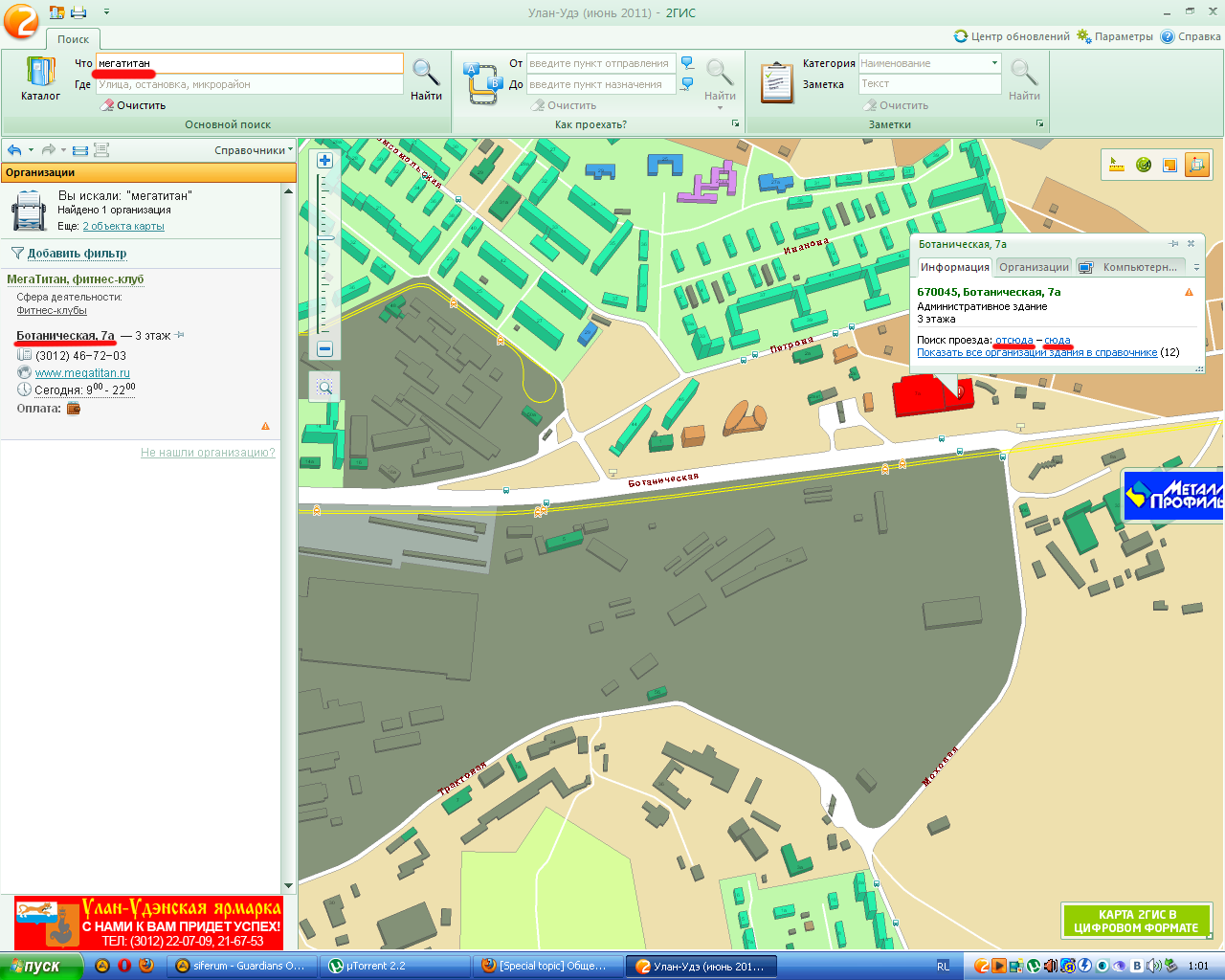The width and height of the screenshot is (1225, 980).
Task: Toggle the 3D buildings view button
Action: [1196, 165]
